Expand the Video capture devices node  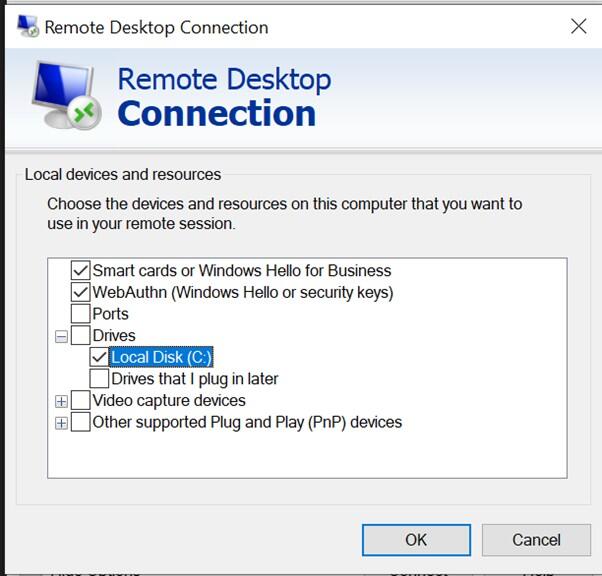61,402
